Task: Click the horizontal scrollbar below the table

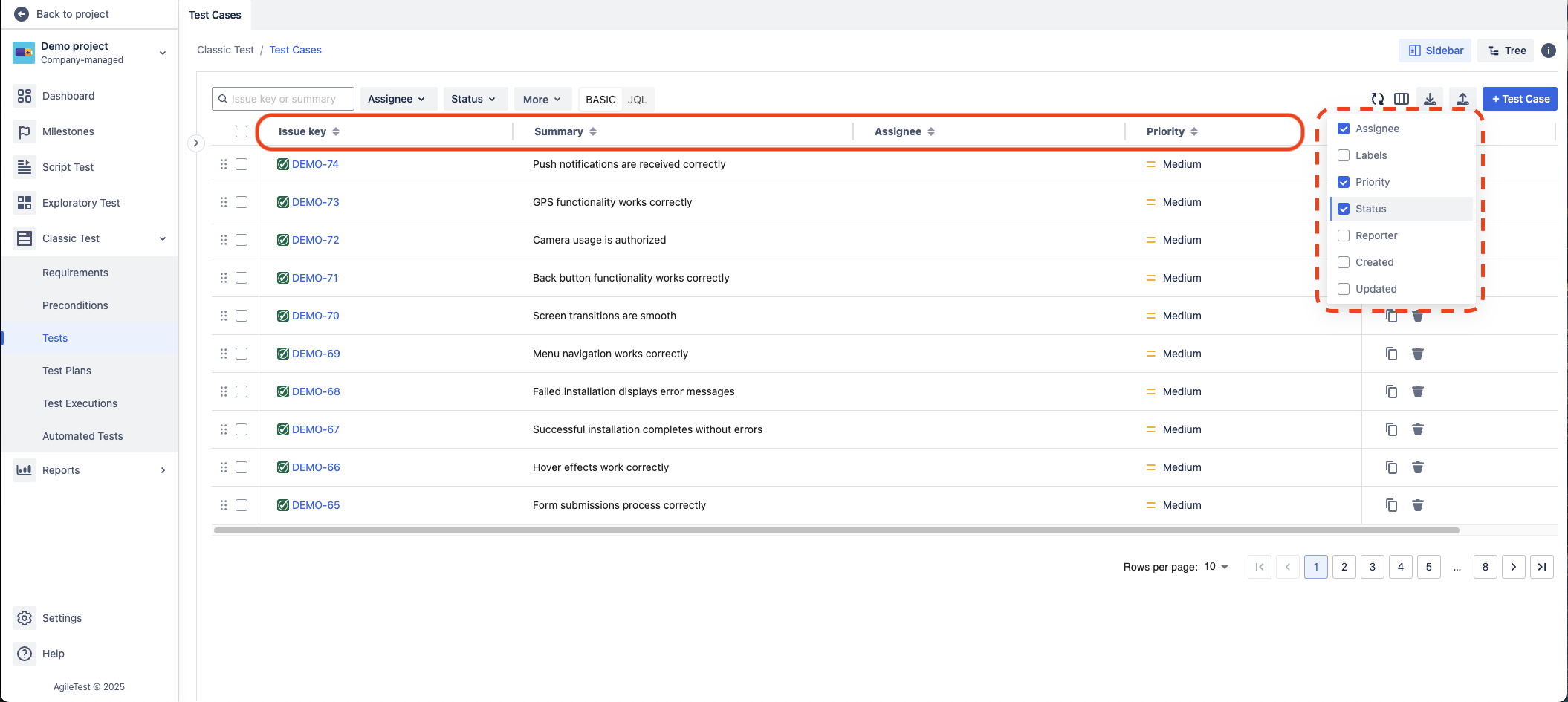Action: click(836, 530)
